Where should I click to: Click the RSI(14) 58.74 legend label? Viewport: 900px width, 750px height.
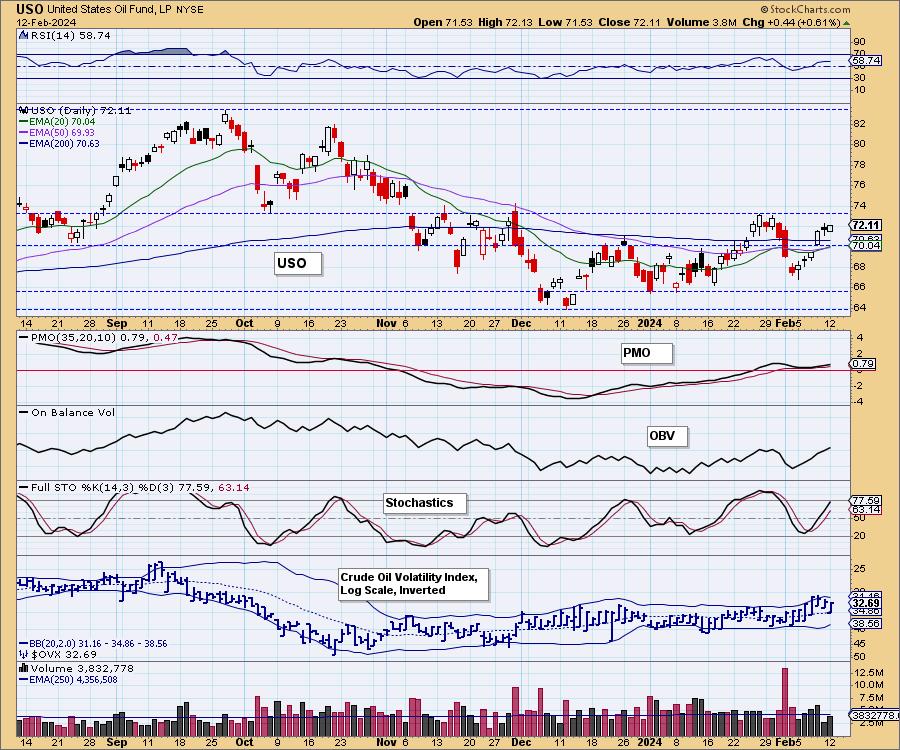tap(71, 35)
